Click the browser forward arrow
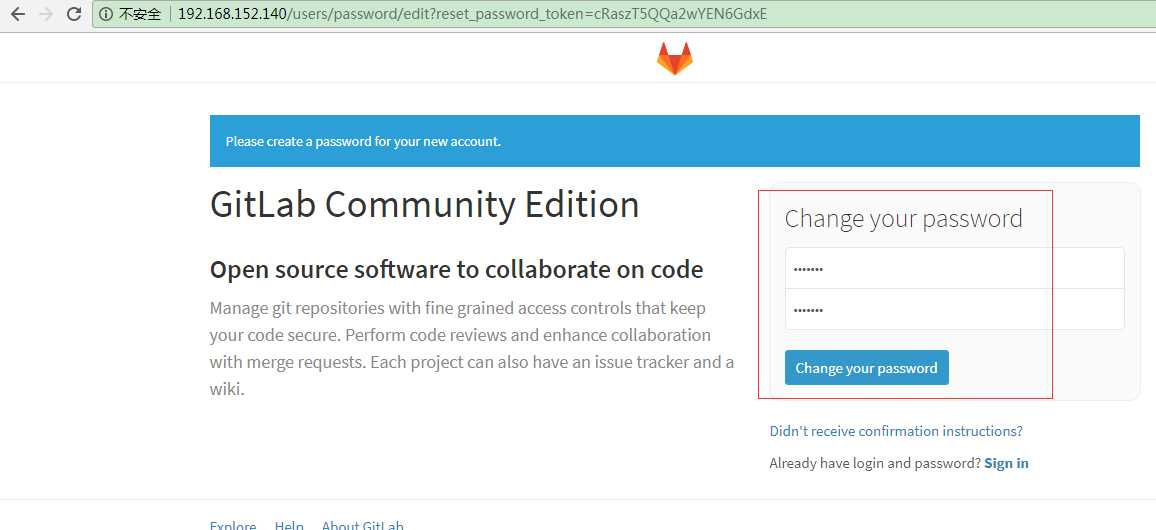The width and height of the screenshot is (1156, 530). click(x=46, y=14)
